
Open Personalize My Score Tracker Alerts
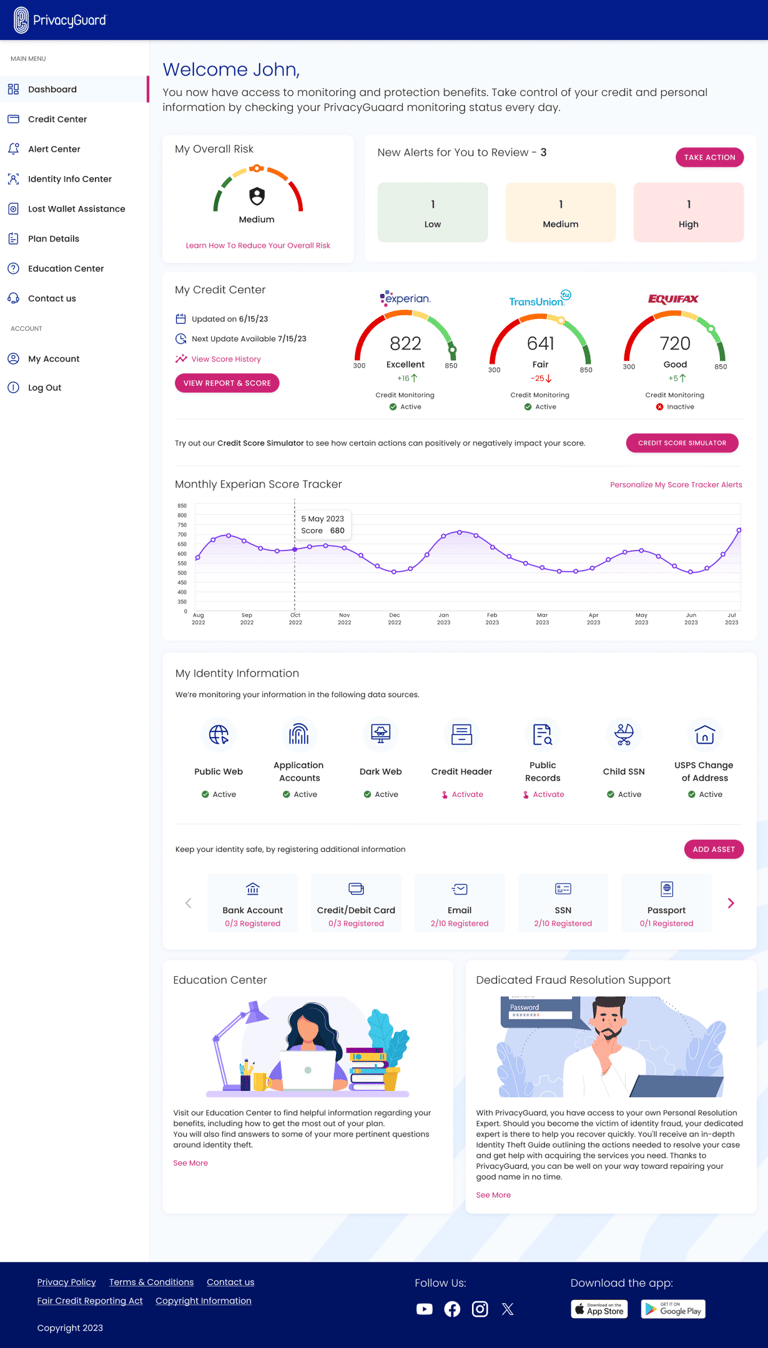[x=676, y=485]
